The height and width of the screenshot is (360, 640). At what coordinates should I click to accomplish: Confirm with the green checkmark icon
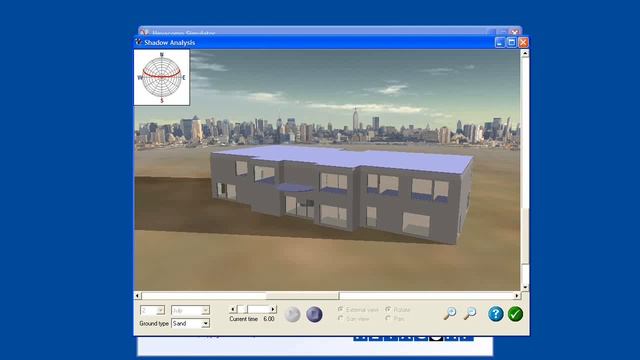point(516,314)
